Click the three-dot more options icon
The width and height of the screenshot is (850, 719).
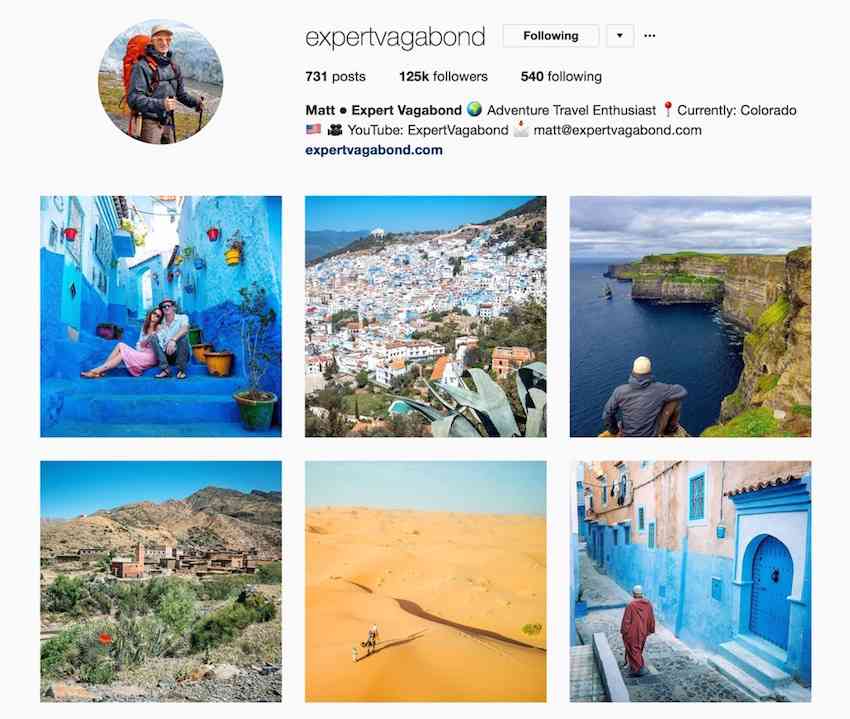[x=649, y=36]
